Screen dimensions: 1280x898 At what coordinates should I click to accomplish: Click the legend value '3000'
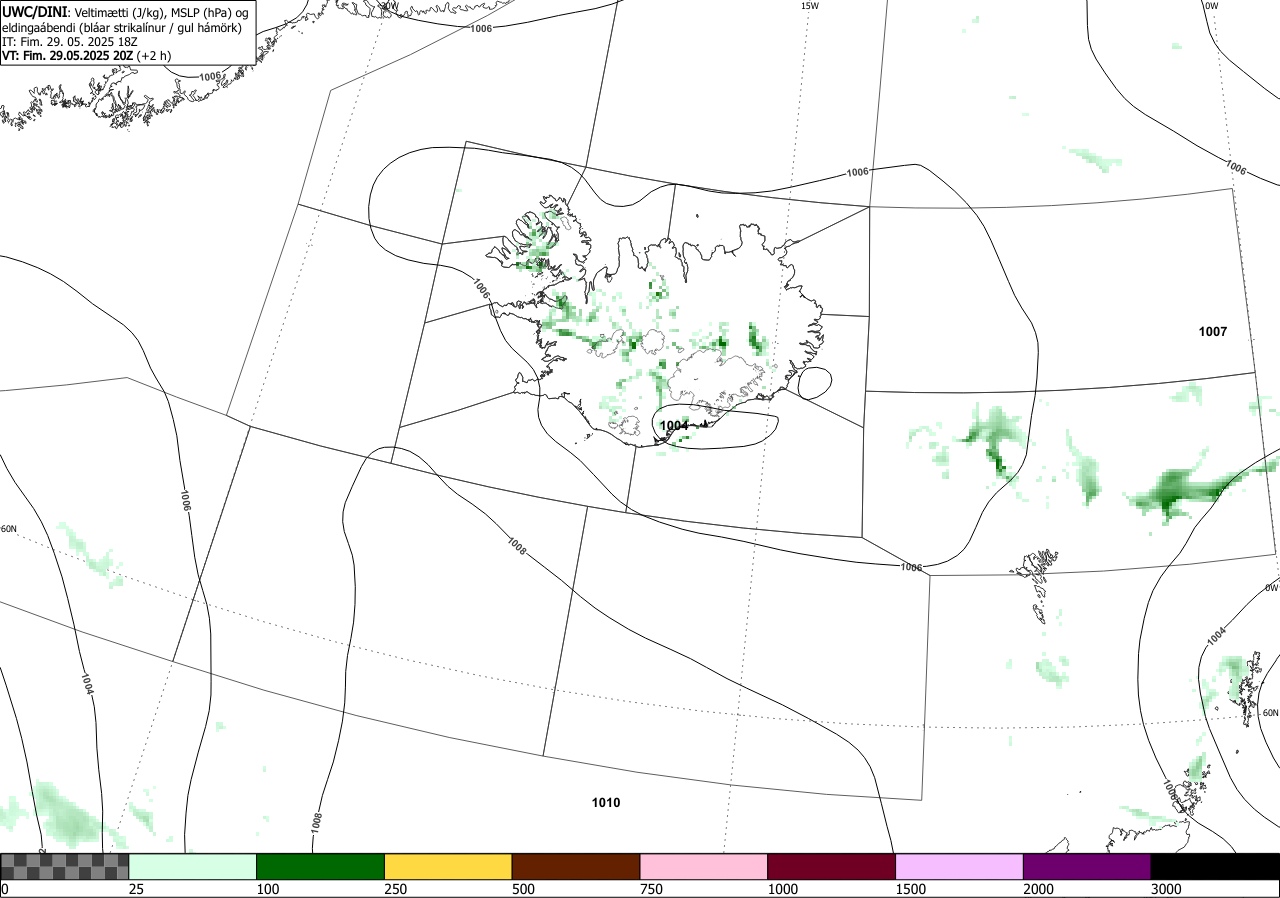[x=1166, y=889]
